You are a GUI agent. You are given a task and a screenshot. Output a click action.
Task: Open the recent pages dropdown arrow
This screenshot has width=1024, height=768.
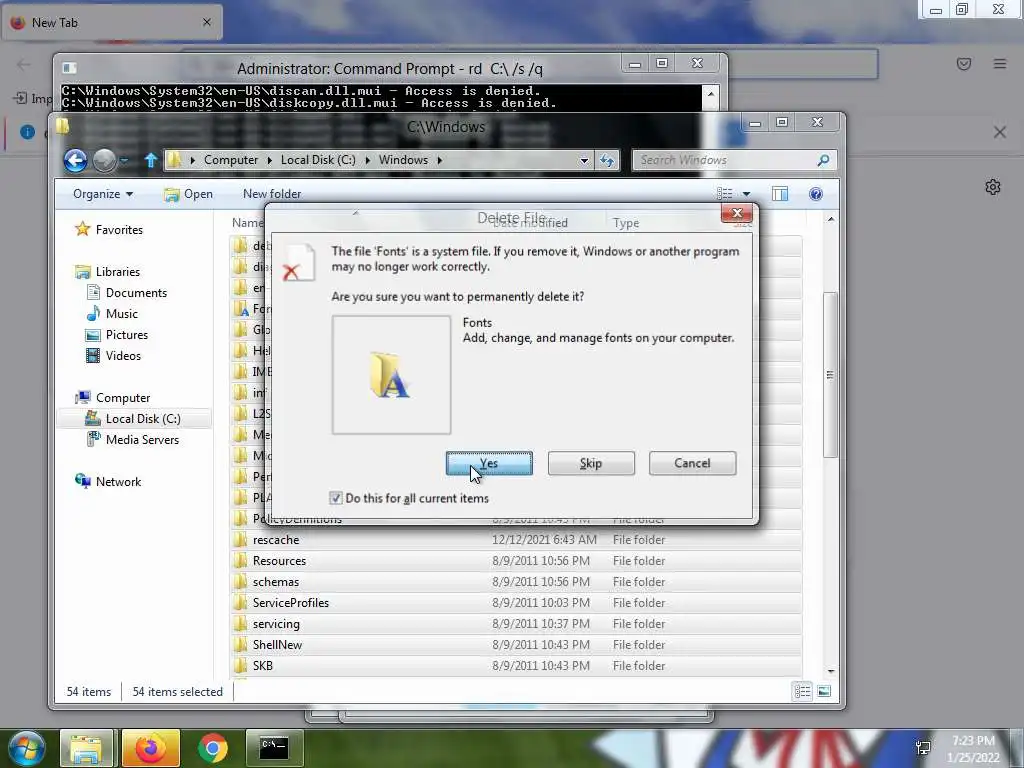[124, 161]
